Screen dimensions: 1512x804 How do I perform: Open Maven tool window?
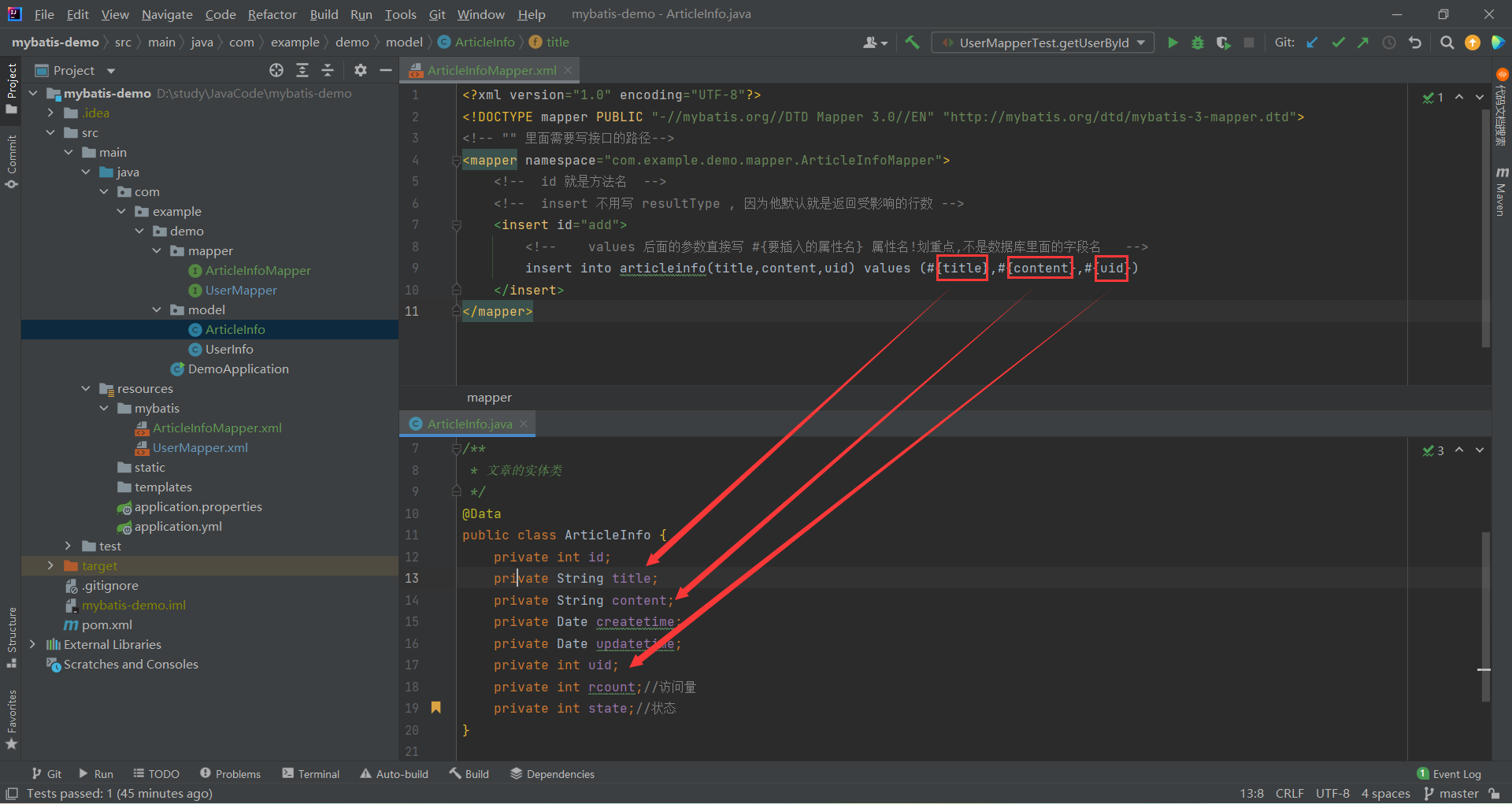click(x=1501, y=191)
